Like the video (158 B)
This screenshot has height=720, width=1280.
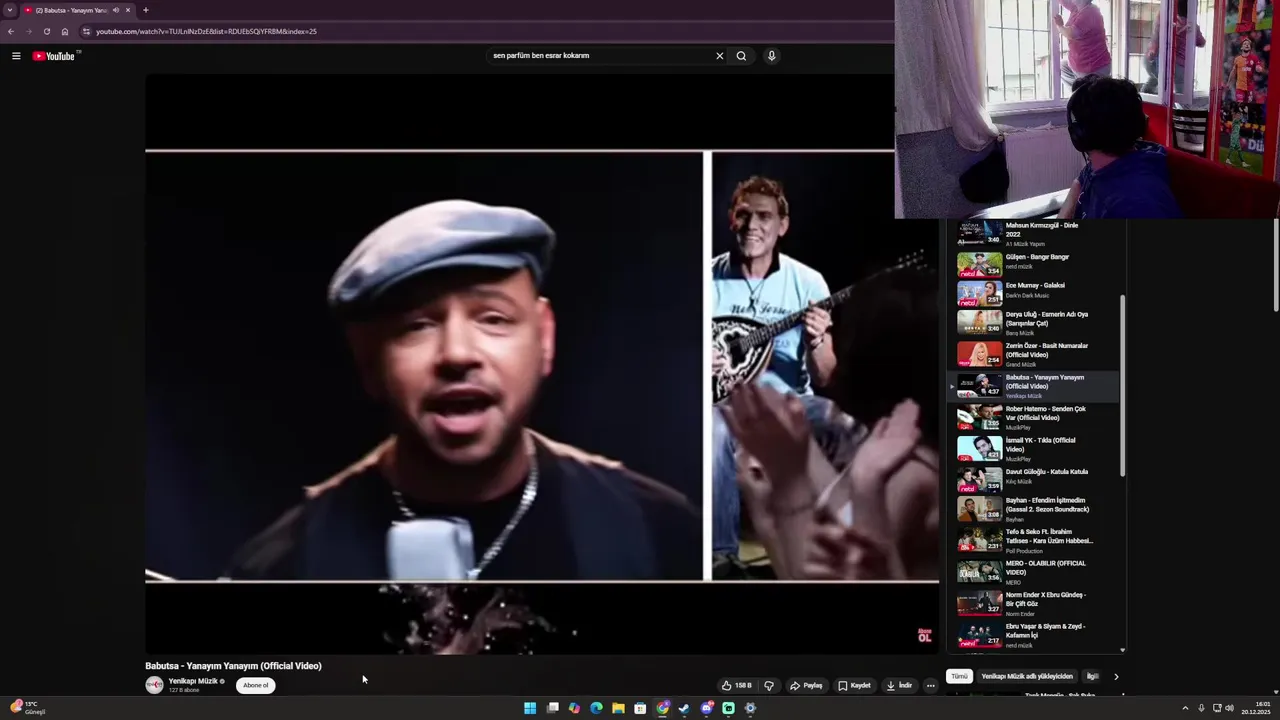click(x=737, y=686)
